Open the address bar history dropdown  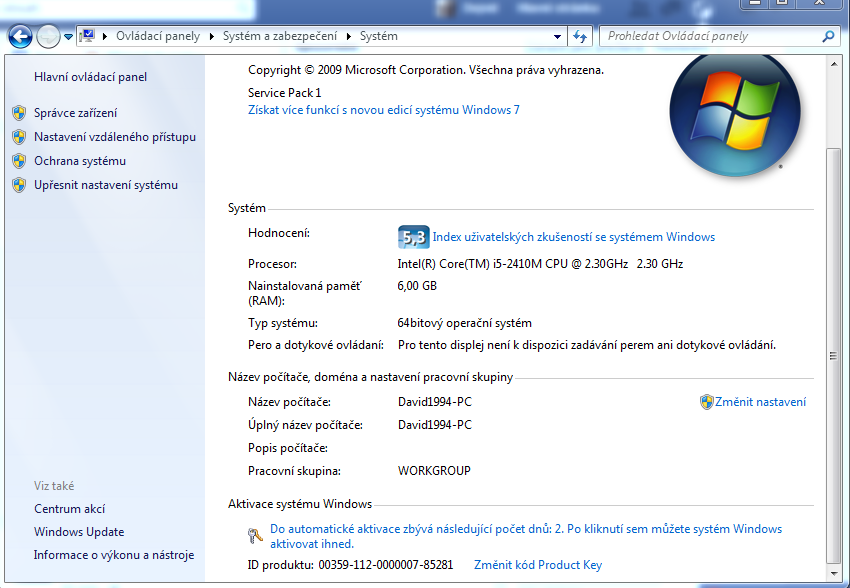click(x=557, y=37)
